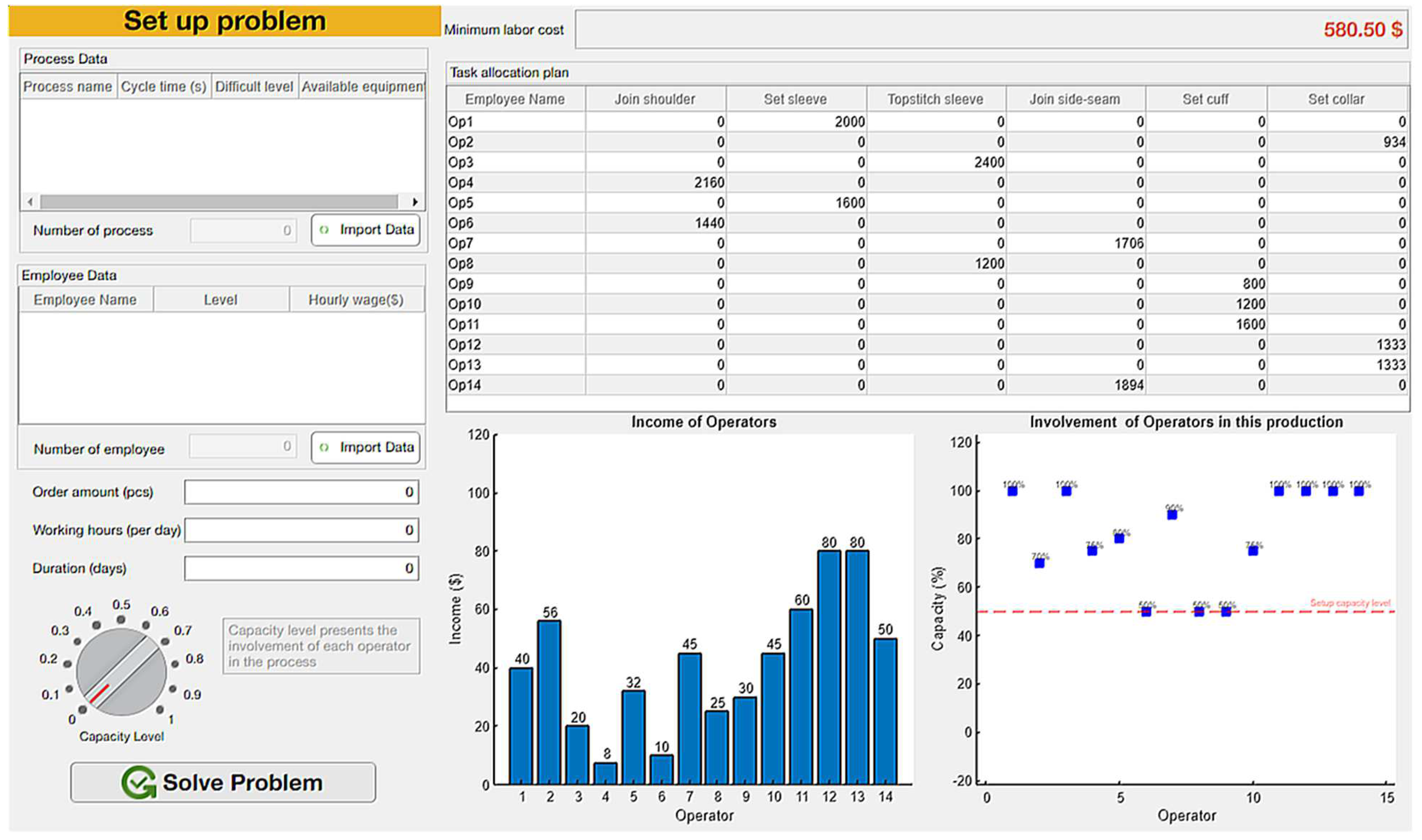Click the green Solve Problem checkmark icon

click(x=139, y=783)
